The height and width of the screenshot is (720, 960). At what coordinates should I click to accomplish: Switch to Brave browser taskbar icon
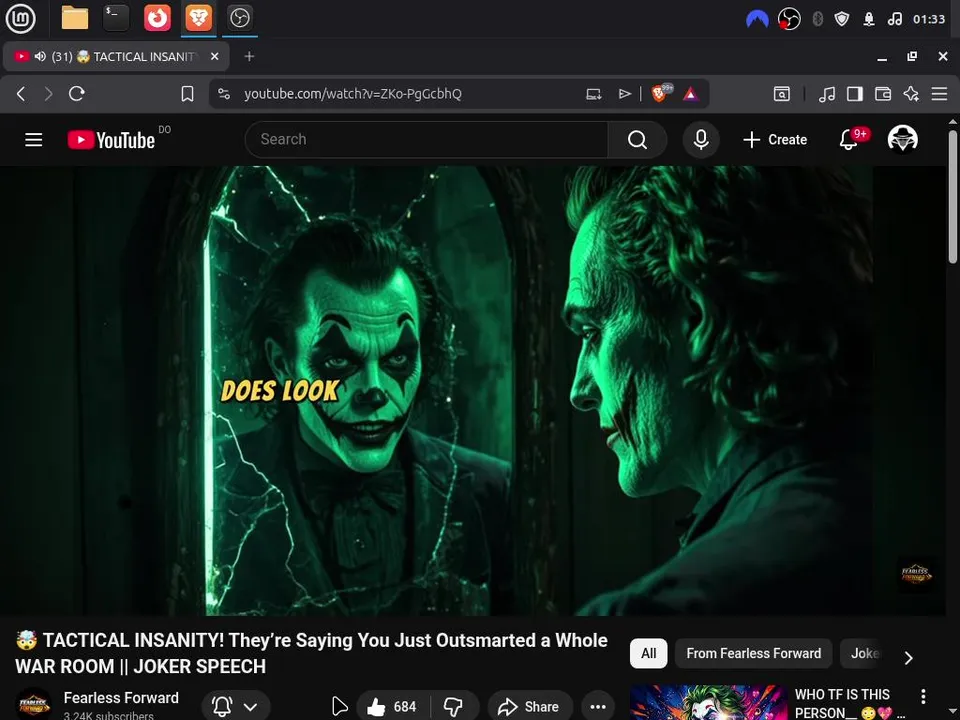[199, 18]
